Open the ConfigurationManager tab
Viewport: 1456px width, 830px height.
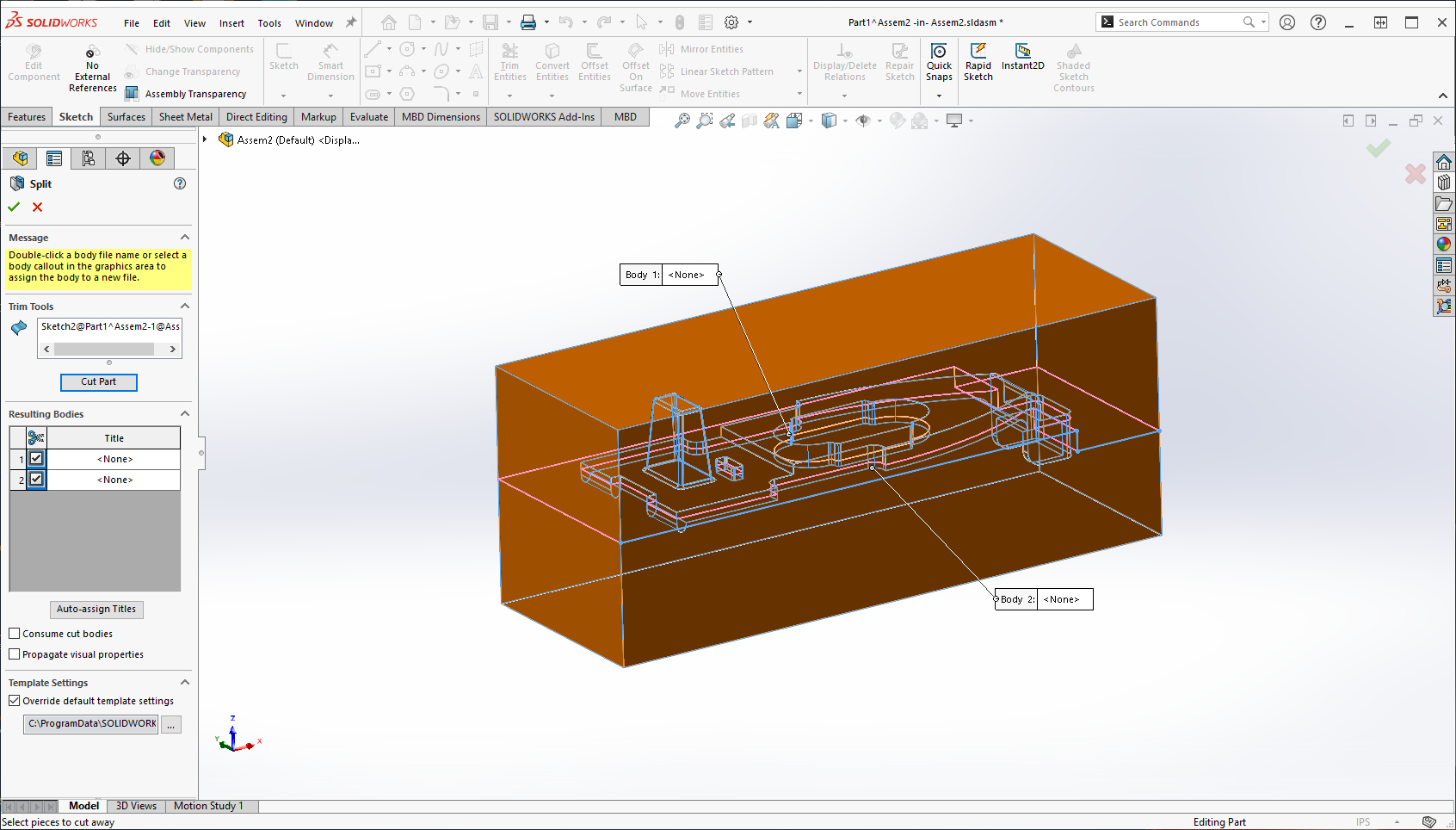[x=89, y=158]
